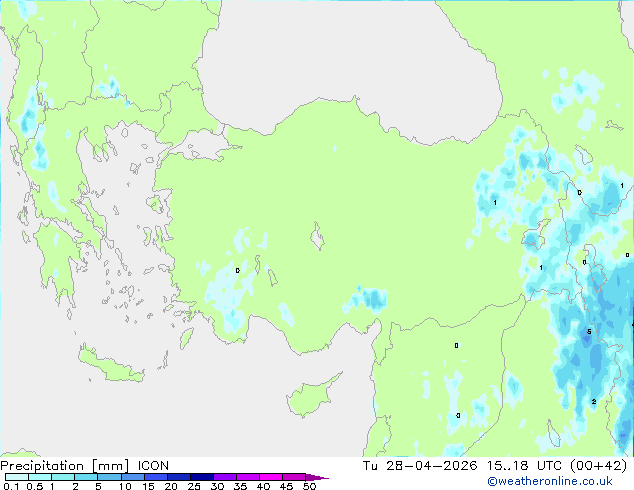This screenshot has height=490, width=634.
Task: Click the '15' legend scale label
Action: pos(148,486)
